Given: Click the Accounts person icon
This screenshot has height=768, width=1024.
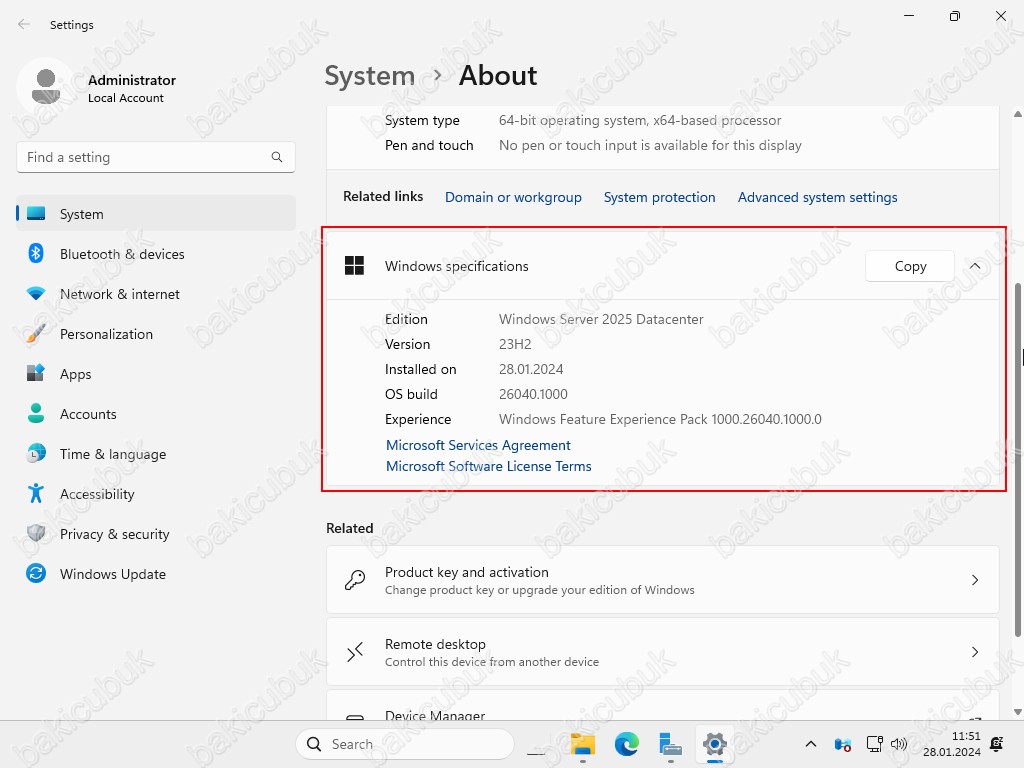Looking at the screenshot, I should point(36,413).
